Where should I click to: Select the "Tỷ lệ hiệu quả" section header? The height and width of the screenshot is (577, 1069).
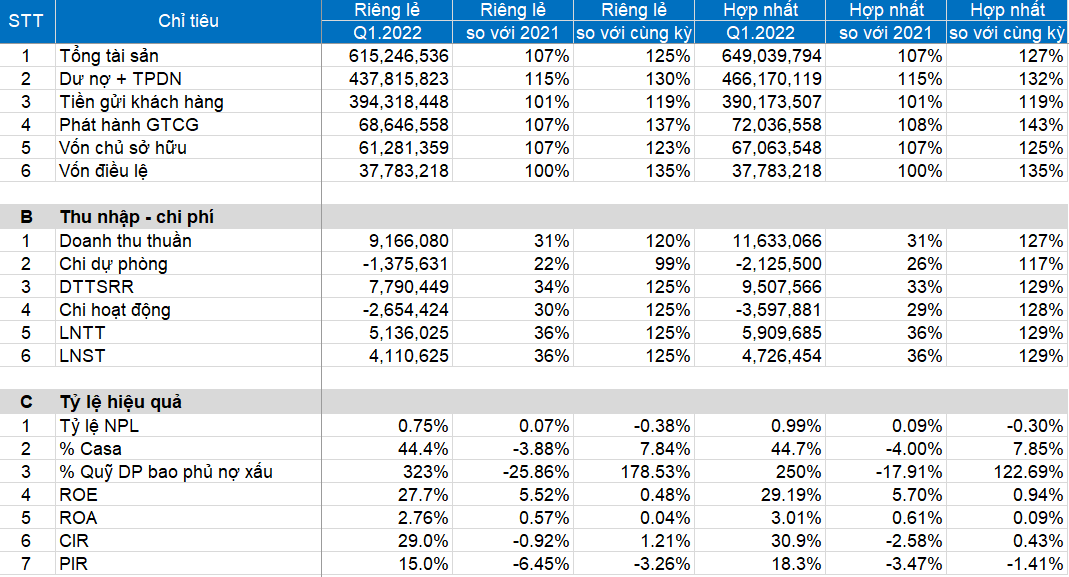pos(121,402)
